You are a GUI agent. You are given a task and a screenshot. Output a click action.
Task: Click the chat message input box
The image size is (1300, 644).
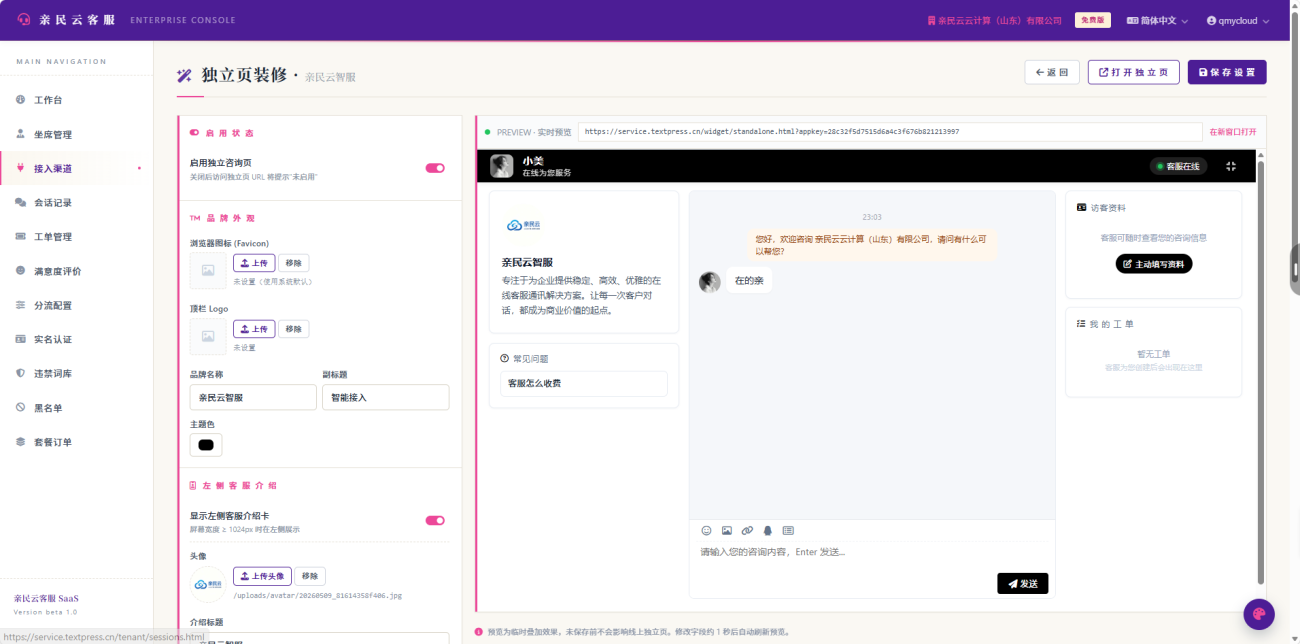pos(872,553)
